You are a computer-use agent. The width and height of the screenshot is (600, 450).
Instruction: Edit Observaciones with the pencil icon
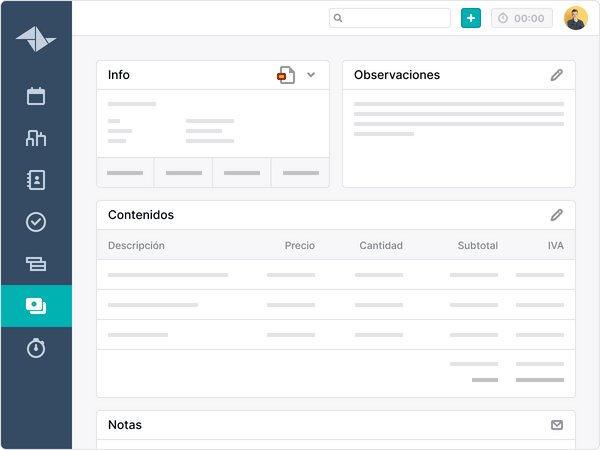click(557, 75)
